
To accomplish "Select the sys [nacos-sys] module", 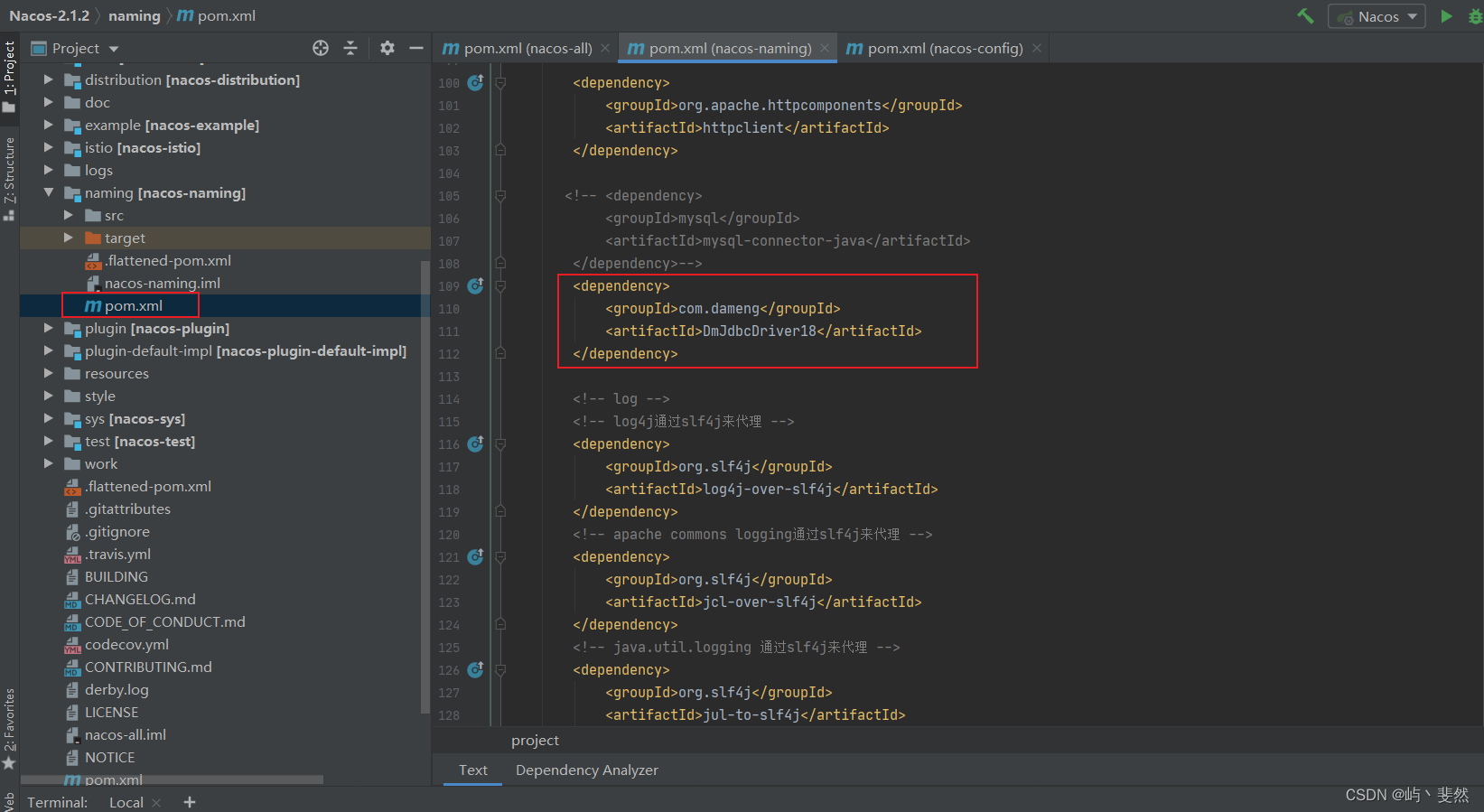I will click(135, 418).
